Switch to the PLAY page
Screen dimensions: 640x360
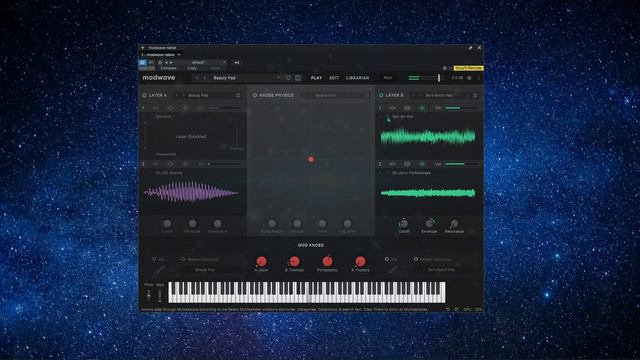click(316, 78)
